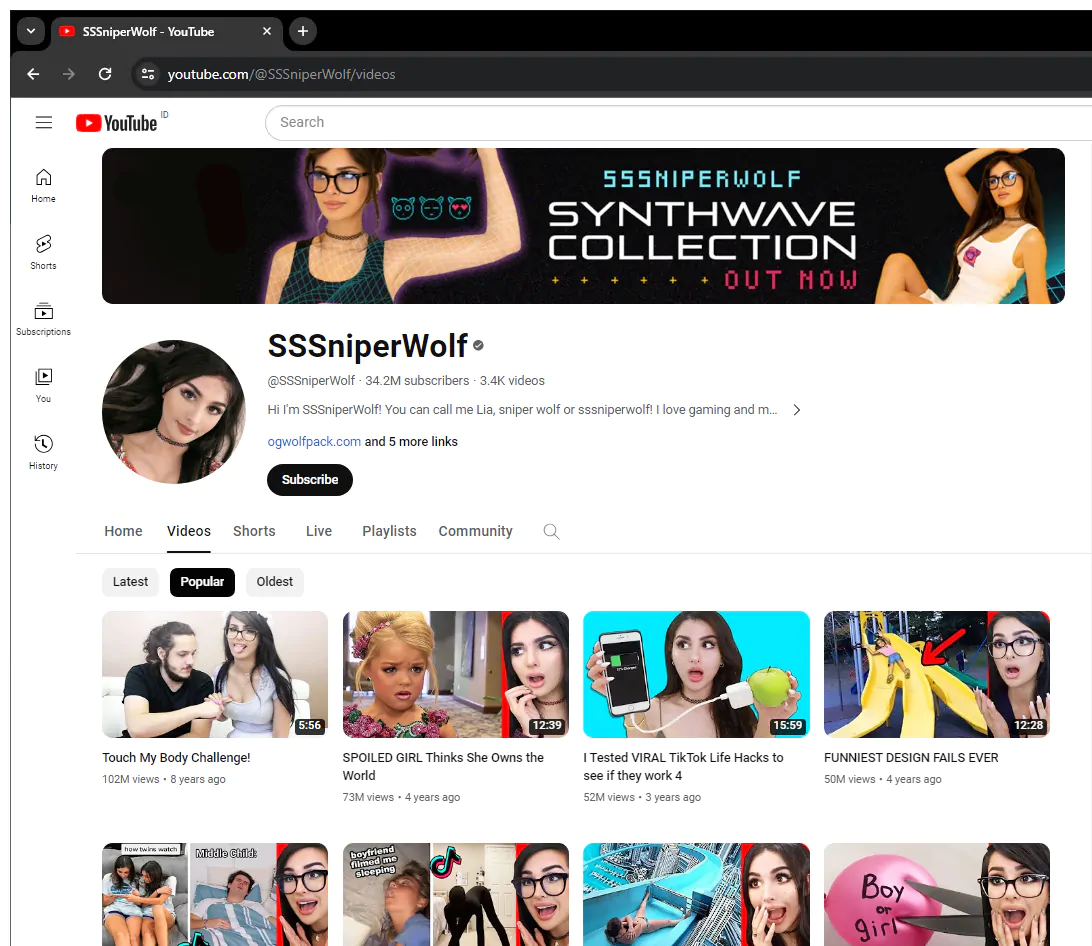1092x946 pixels.
Task: Switch to the channel Home tab
Action: [123, 531]
